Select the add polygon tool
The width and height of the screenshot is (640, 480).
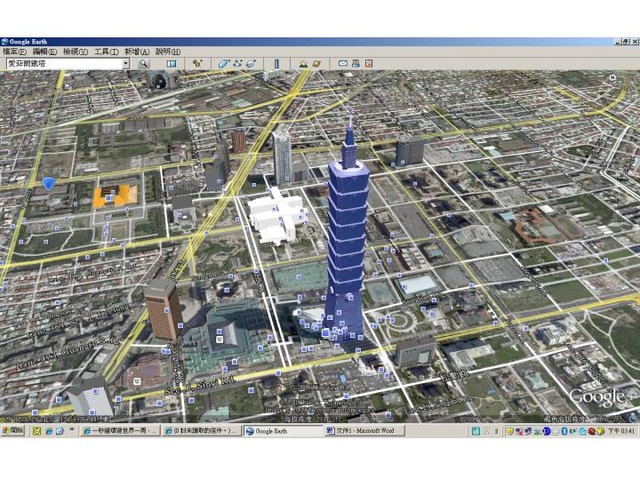[223, 64]
